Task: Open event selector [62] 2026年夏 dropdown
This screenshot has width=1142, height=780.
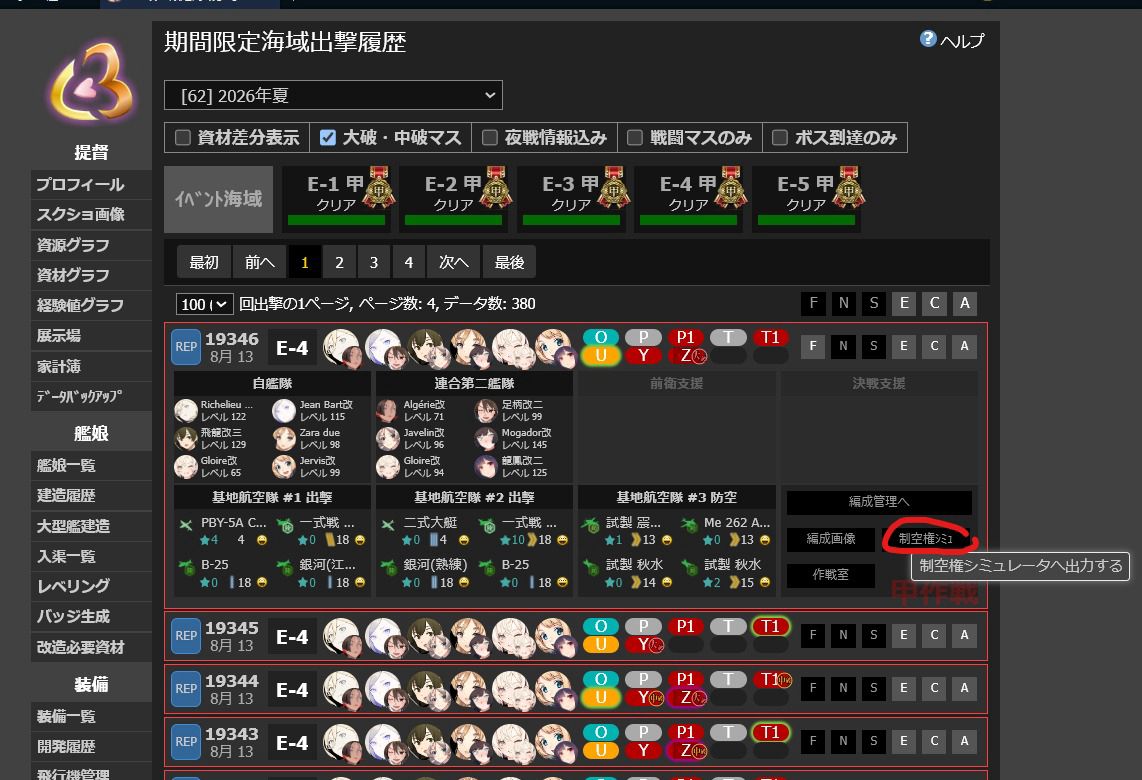Action: point(334,95)
